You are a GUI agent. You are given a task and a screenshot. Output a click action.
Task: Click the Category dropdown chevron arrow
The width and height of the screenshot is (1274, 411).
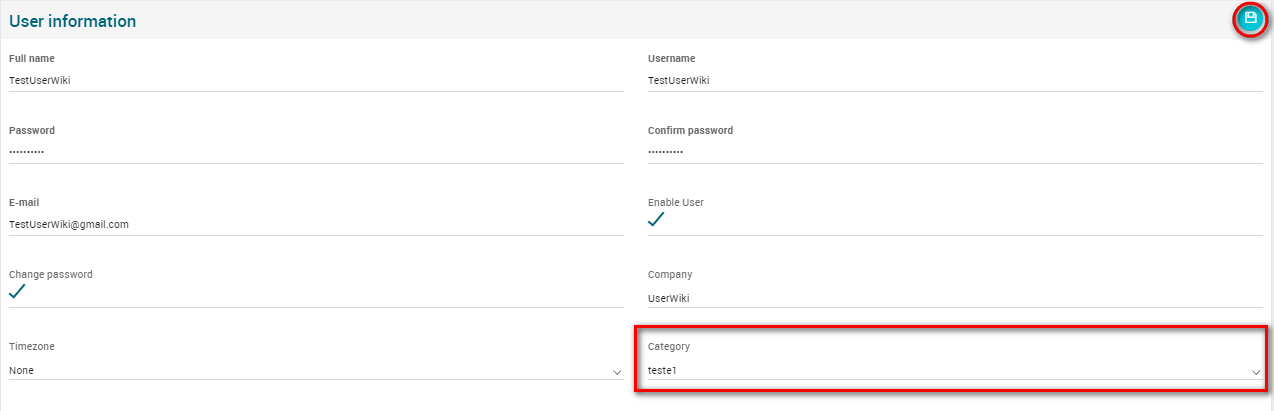(1255, 372)
